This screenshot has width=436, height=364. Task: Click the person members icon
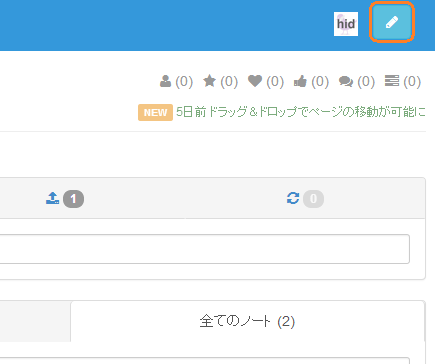coord(165,81)
